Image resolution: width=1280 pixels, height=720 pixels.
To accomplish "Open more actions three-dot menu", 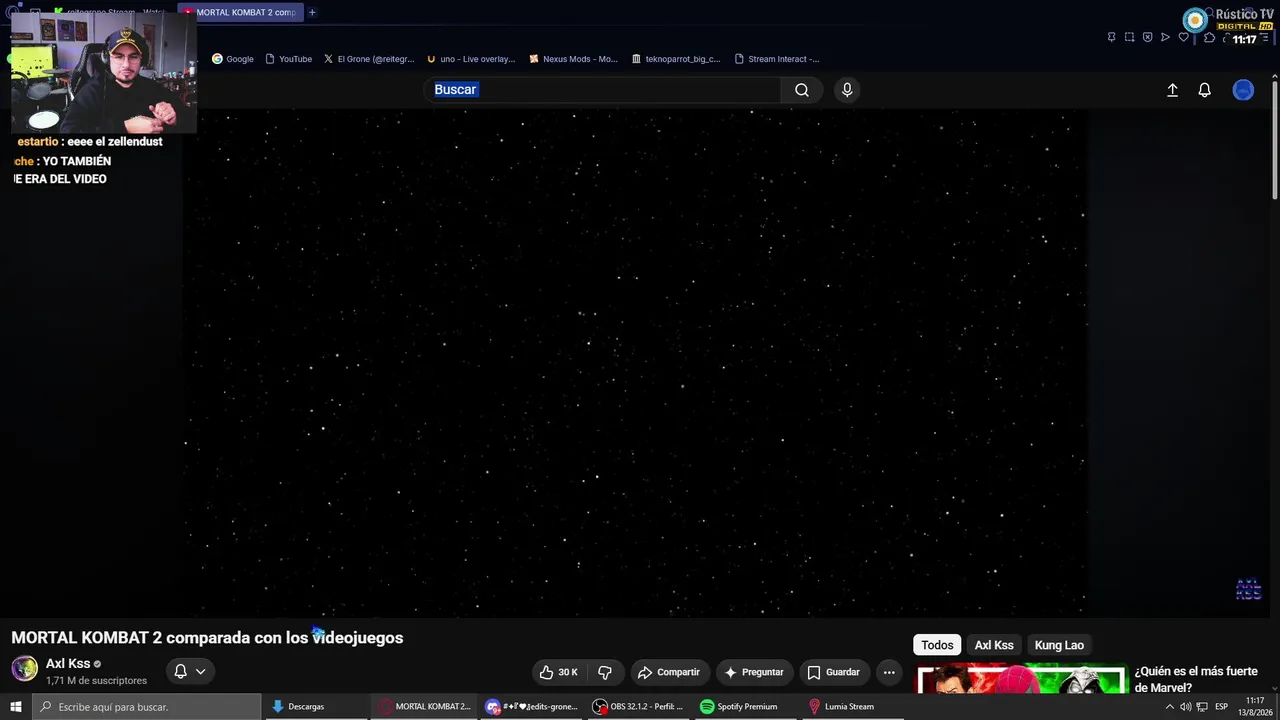I will tap(889, 672).
